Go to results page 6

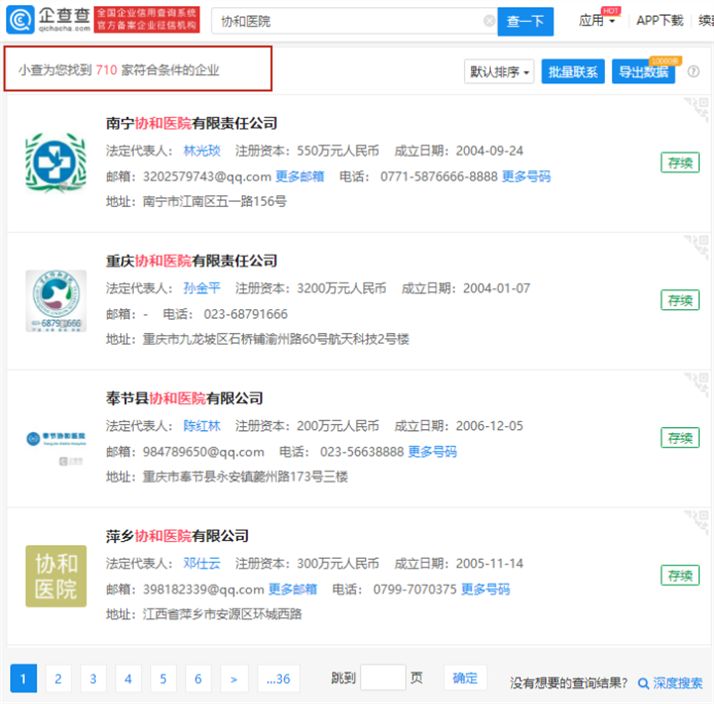pos(198,678)
